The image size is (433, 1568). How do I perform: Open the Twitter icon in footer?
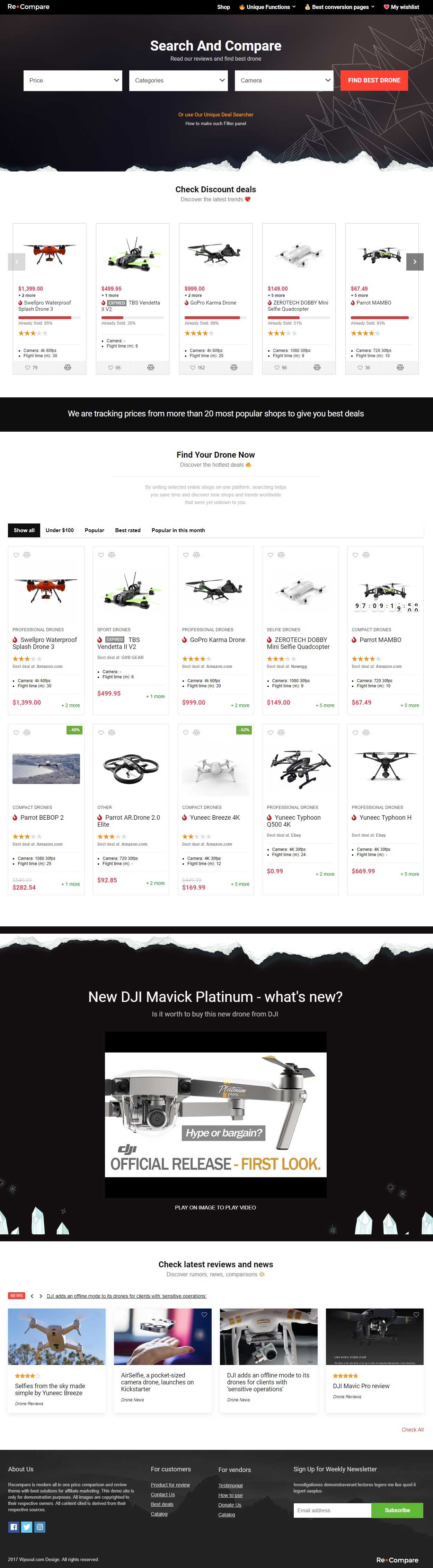click(27, 1527)
